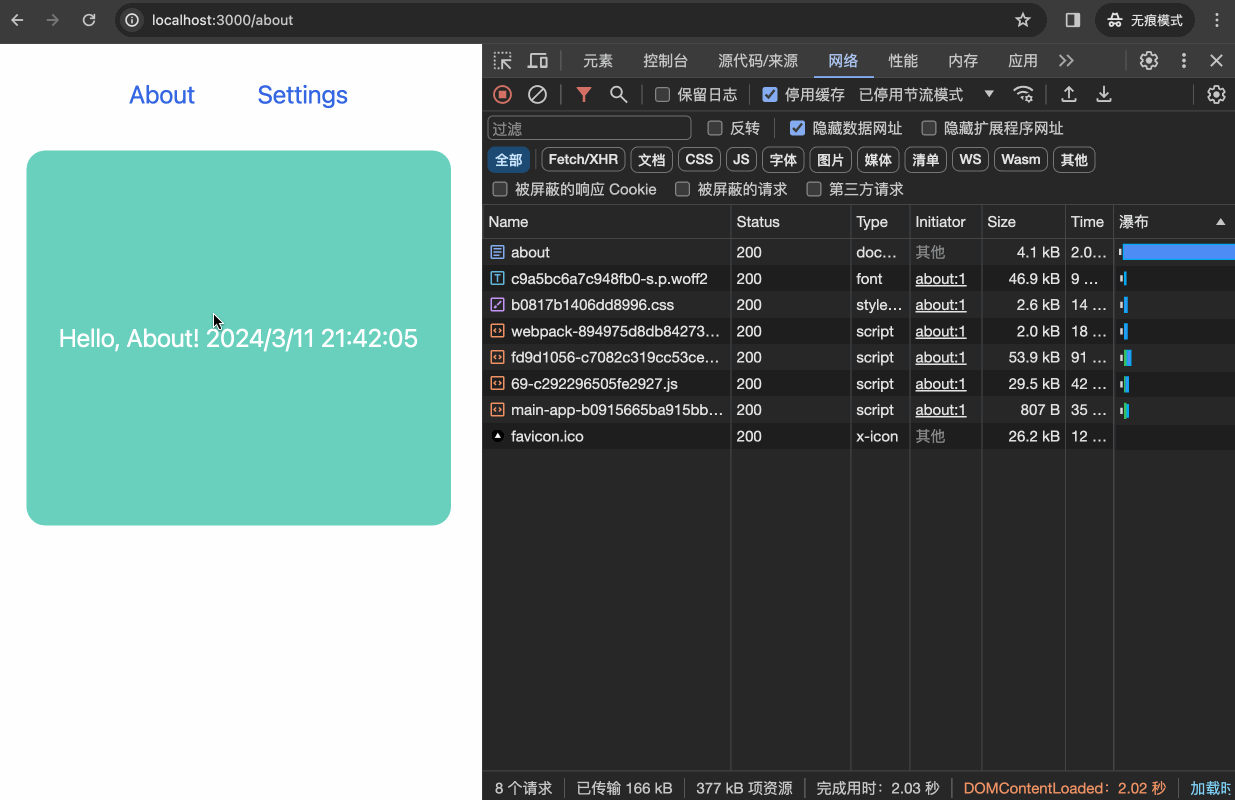The height and width of the screenshot is (800, 1235).
Task: Enable the 保留日志 checkbox
Action: tap(662, 94)
